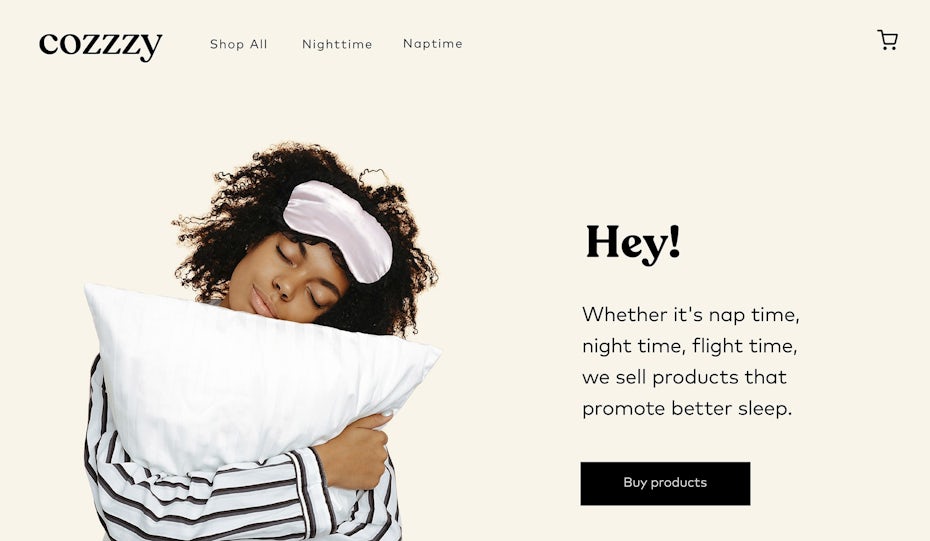Viewport: 930px width, 541px height.
Task: Open the shopping cart icon
Action: (887, 40)
